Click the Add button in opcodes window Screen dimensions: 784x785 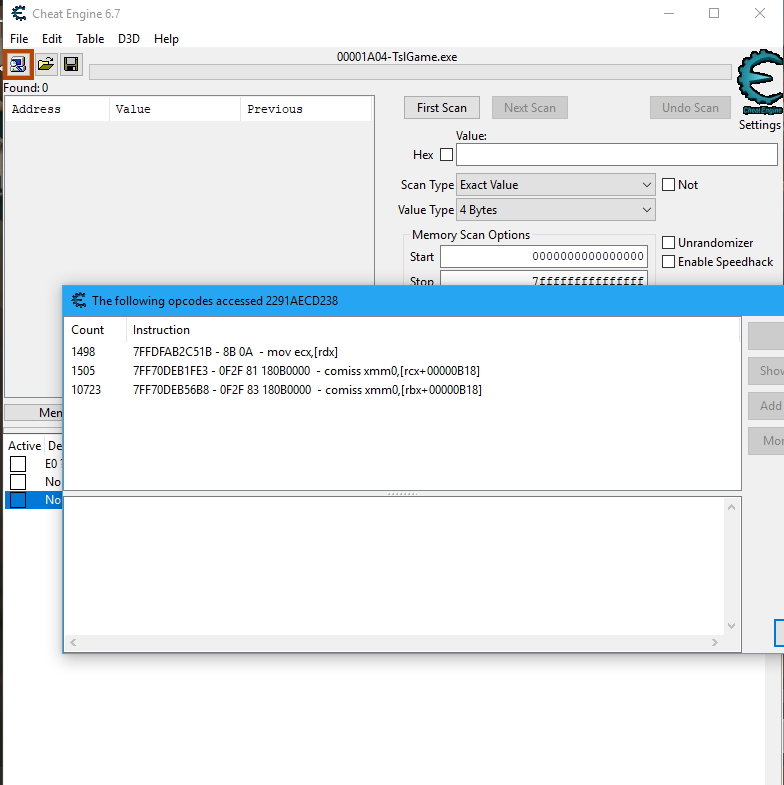tap(766, 406)
